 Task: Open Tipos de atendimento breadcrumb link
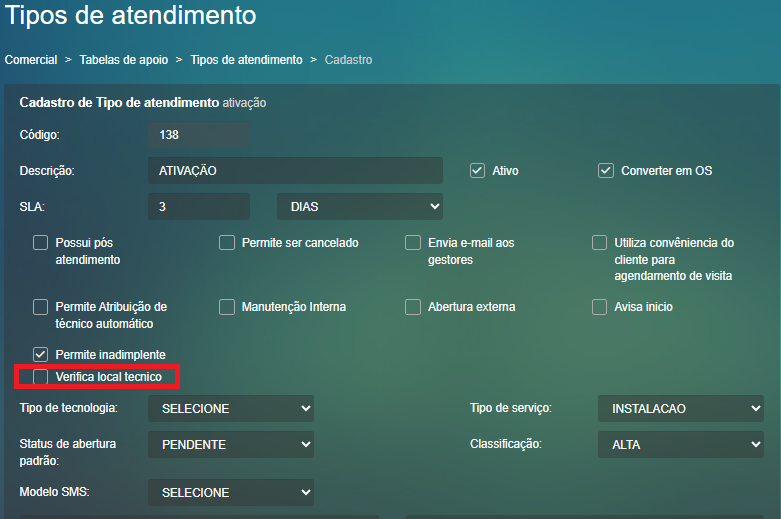pyautogui.click(x=246, y=60)
